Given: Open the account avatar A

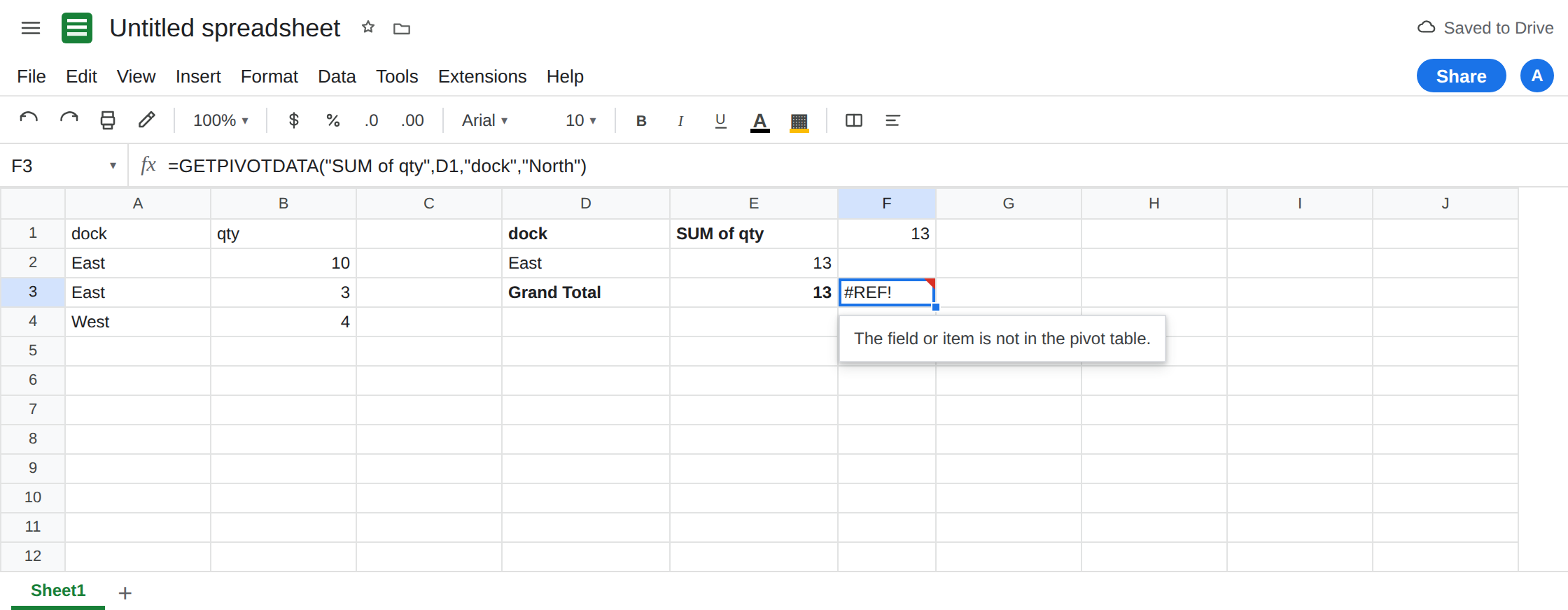Looking at the screenshot, I should click(1537, 76).
